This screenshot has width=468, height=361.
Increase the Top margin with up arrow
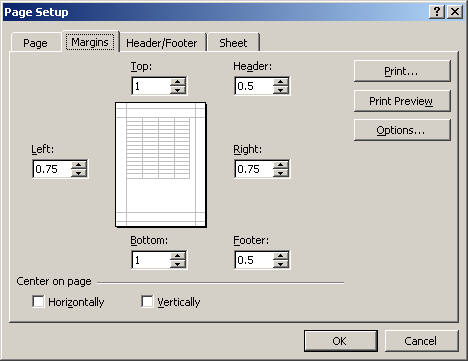point(178,82)
